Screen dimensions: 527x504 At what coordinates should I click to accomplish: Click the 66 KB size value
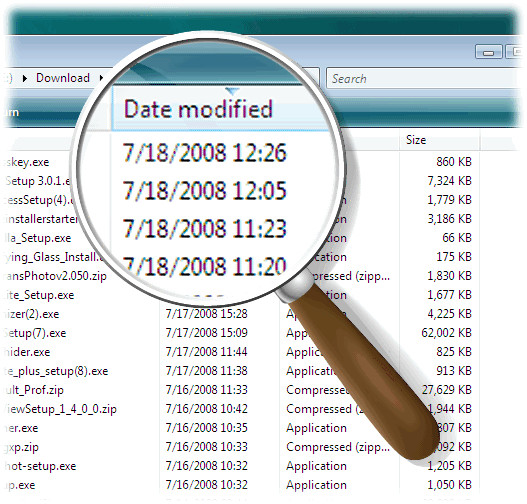pyautogui.click(x=457, y=238)
